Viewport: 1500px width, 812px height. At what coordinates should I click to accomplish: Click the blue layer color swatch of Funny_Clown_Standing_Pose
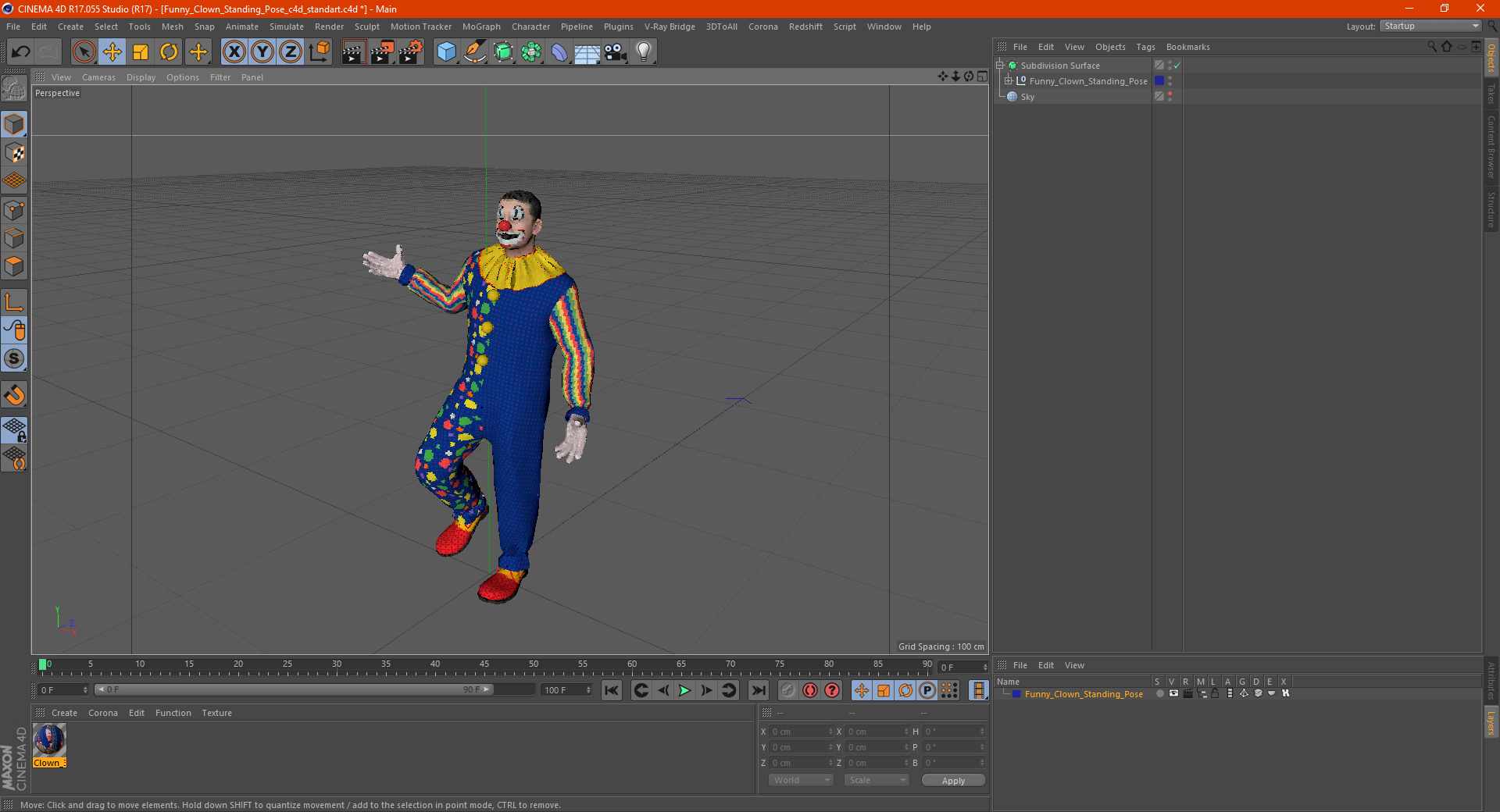1159,81
